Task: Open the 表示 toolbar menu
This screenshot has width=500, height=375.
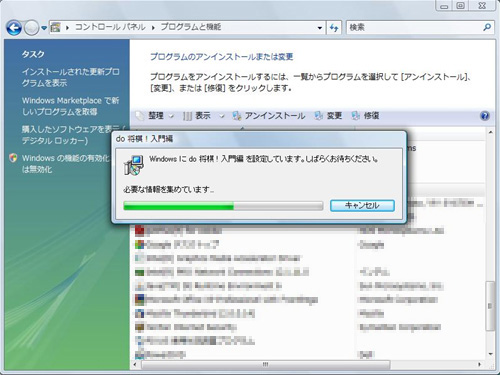Action: (197, 116)
